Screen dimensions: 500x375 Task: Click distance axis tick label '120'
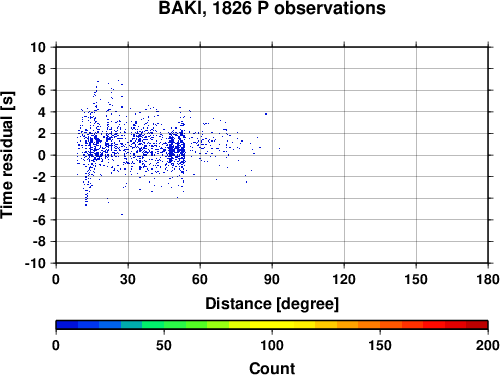344,279
